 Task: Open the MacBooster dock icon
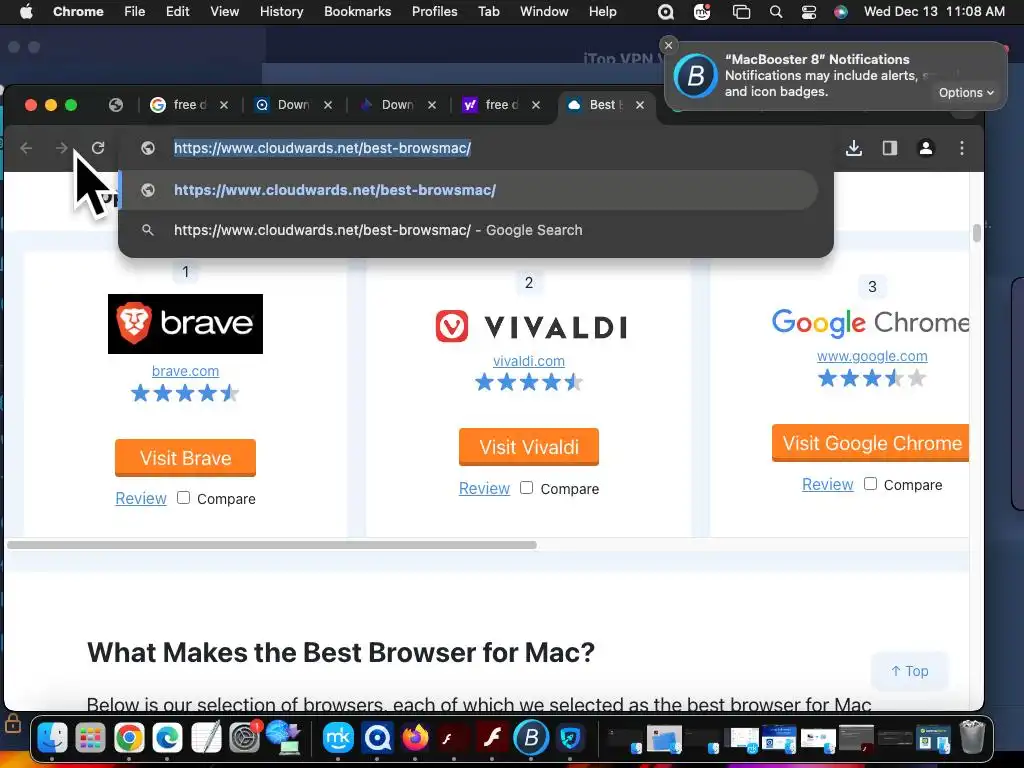531,738
